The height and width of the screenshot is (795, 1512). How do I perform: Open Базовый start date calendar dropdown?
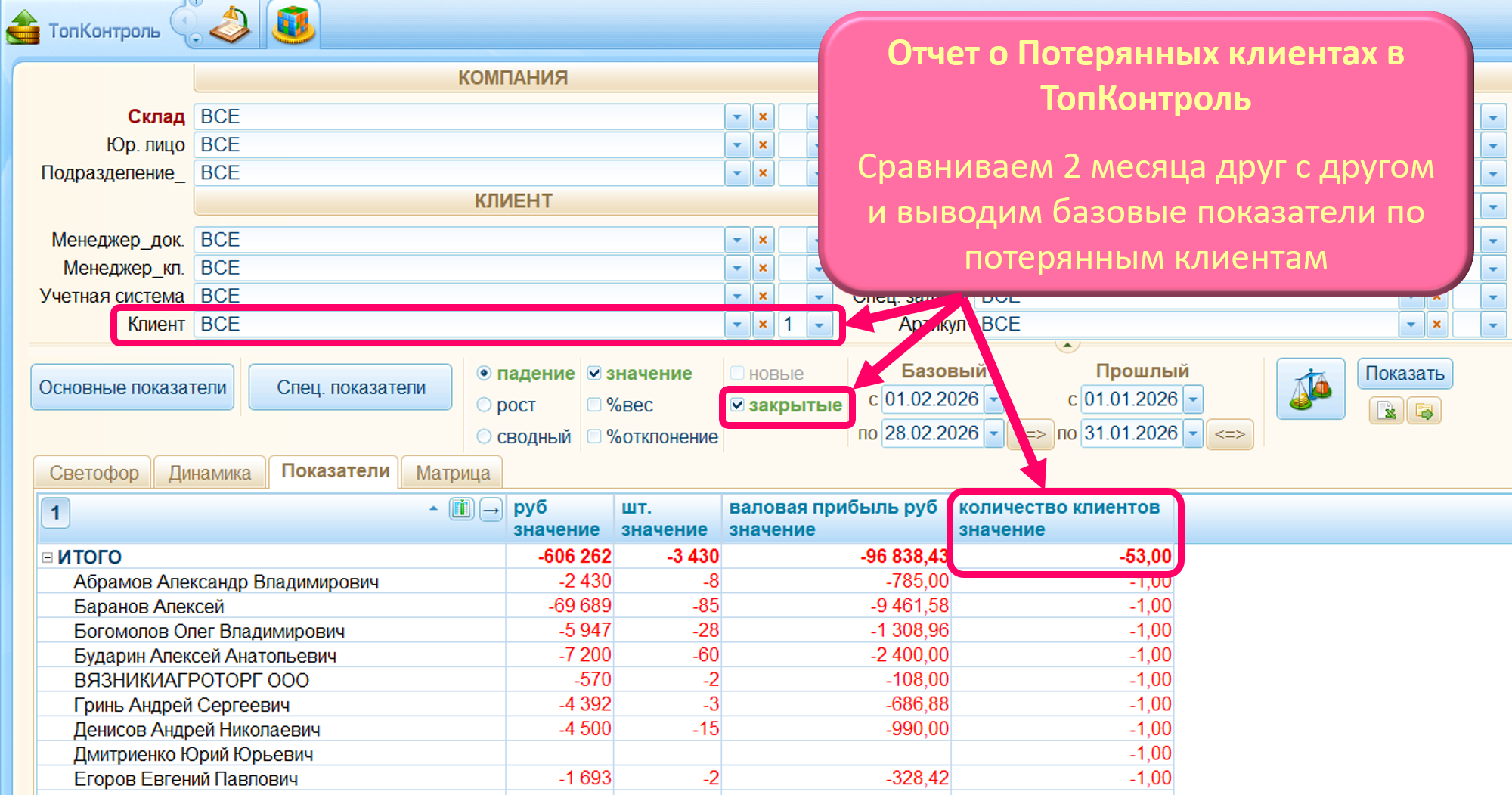994,399
